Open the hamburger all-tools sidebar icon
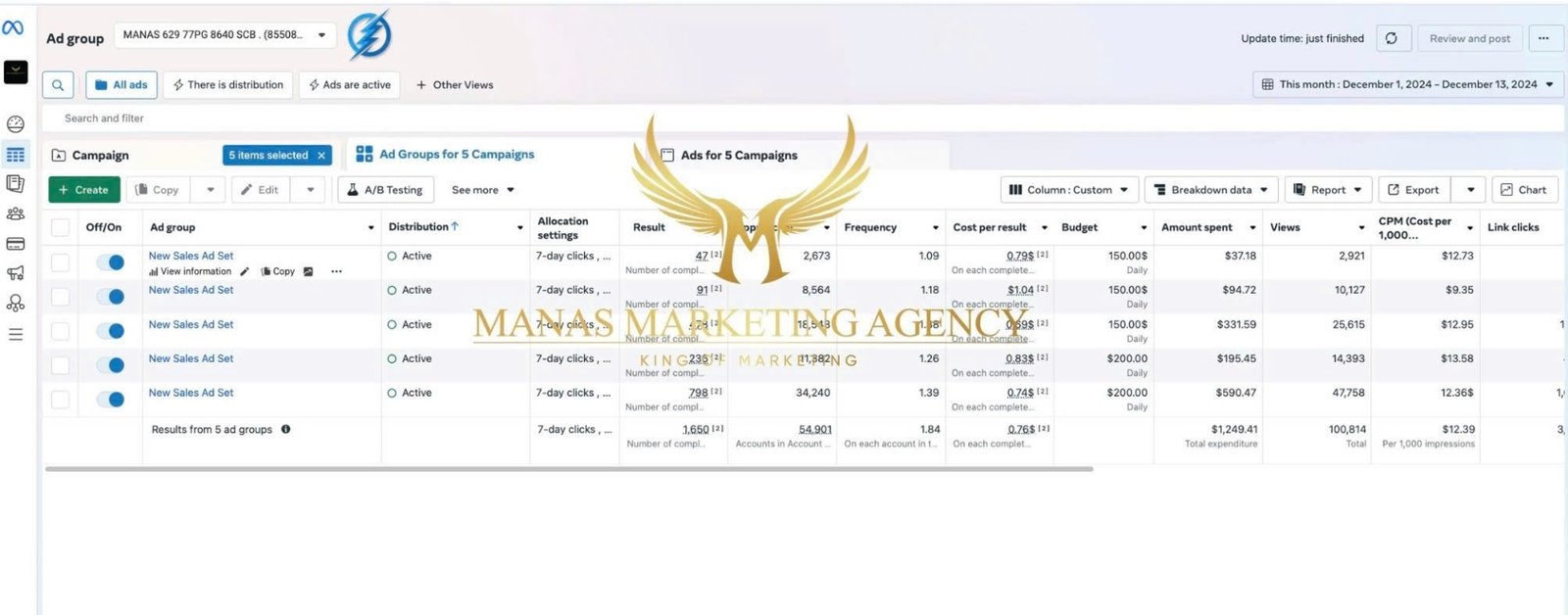 click(16, 334)
